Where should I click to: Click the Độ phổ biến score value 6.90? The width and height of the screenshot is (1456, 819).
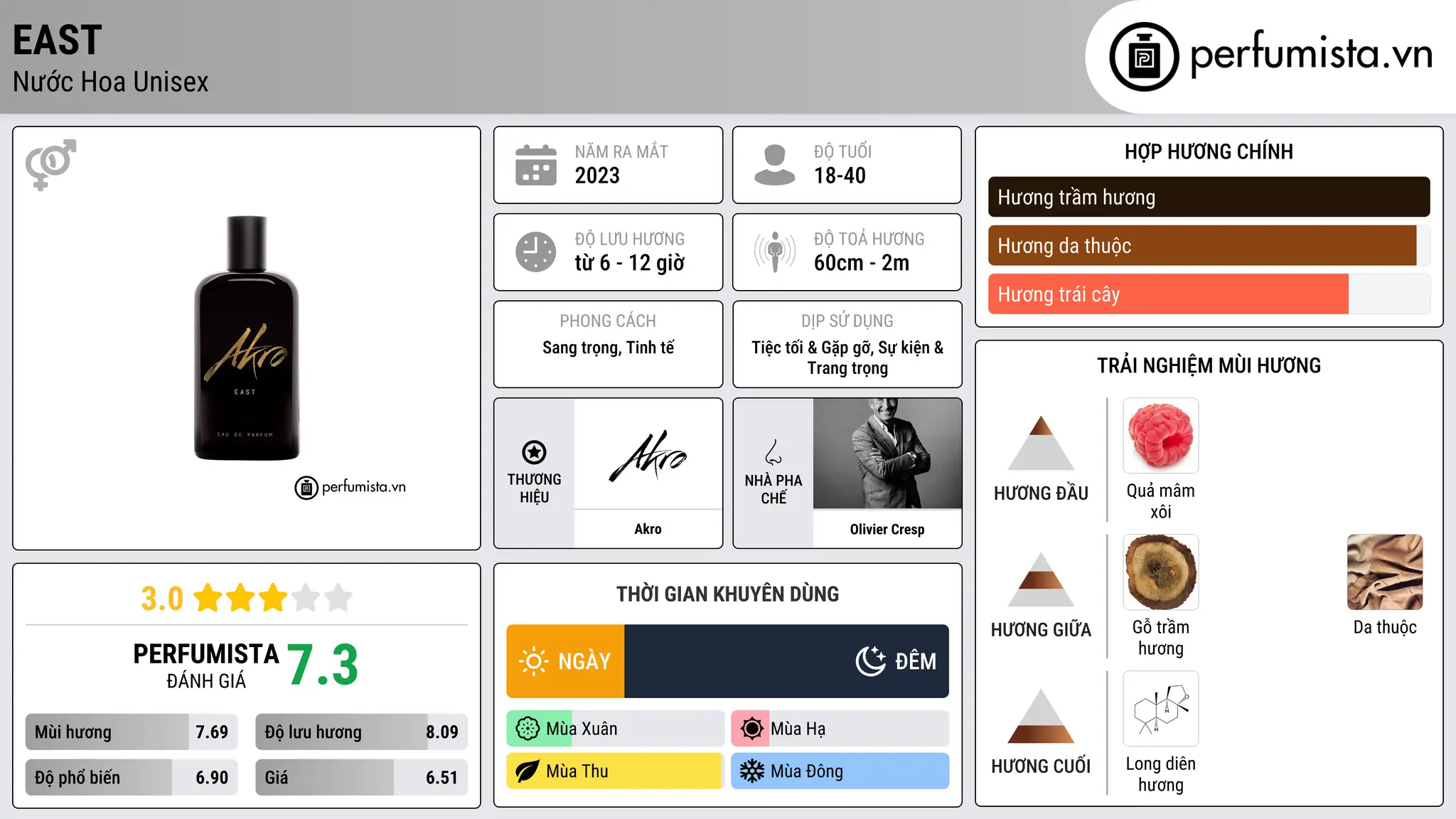point(212,778)
